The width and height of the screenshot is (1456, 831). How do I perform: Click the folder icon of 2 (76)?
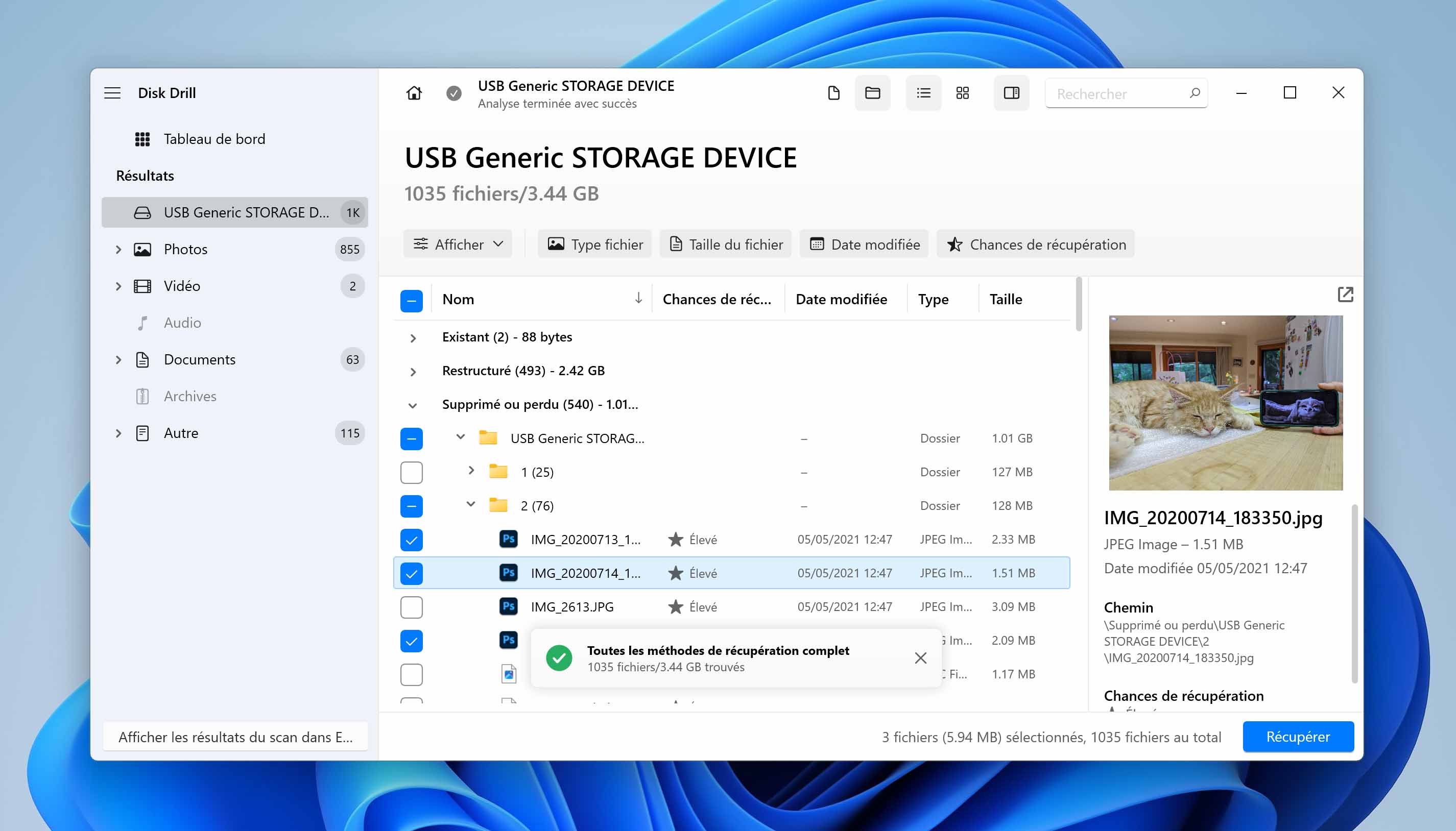pos(498,506)
